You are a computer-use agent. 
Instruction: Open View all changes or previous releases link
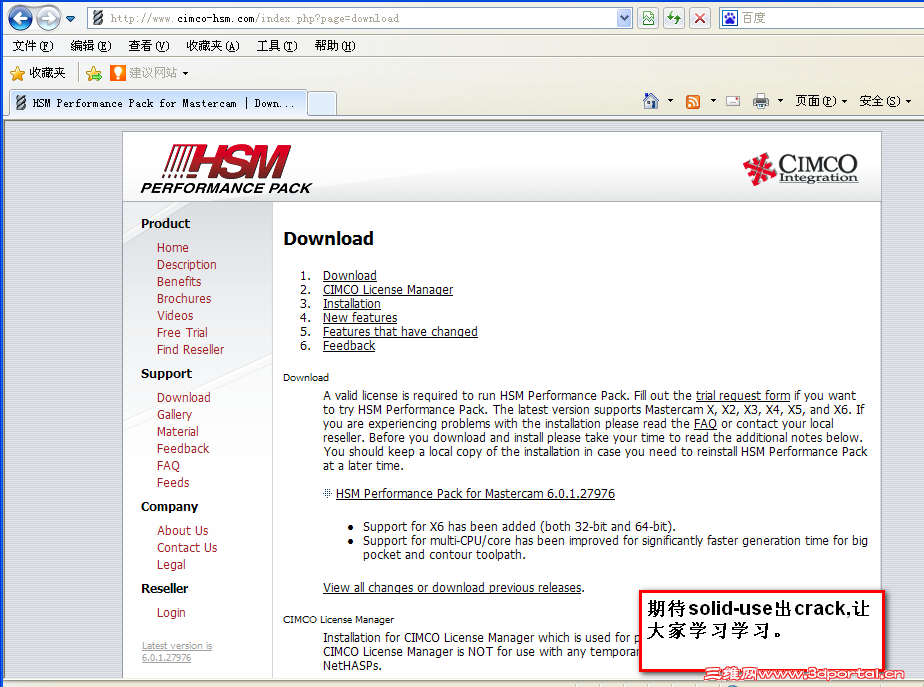(x=452, y=588)
